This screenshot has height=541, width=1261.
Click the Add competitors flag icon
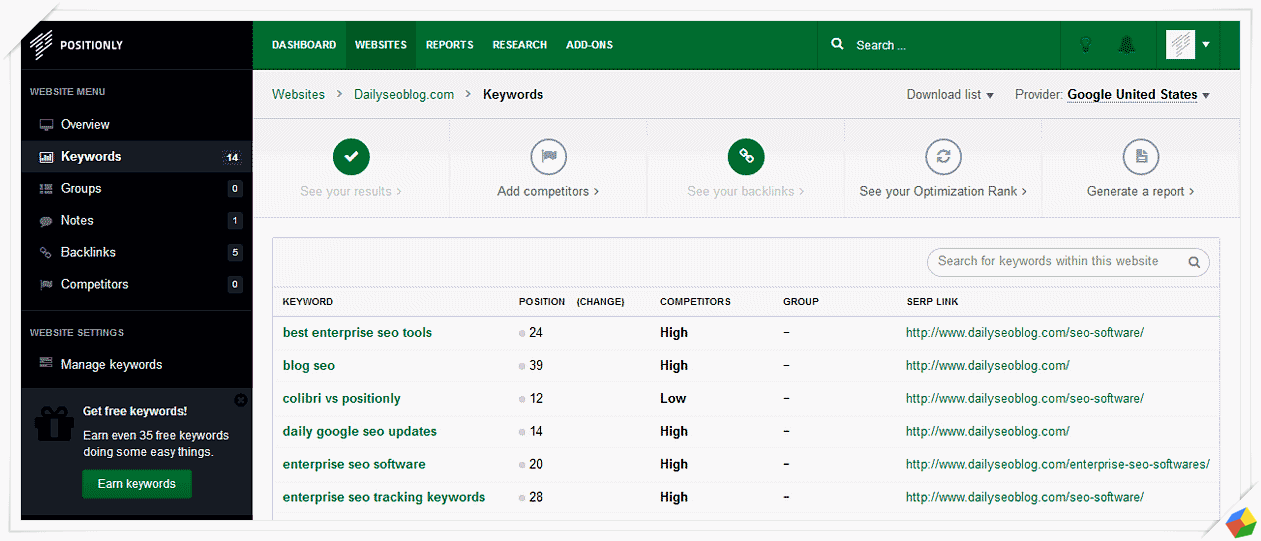pos(548,156)
